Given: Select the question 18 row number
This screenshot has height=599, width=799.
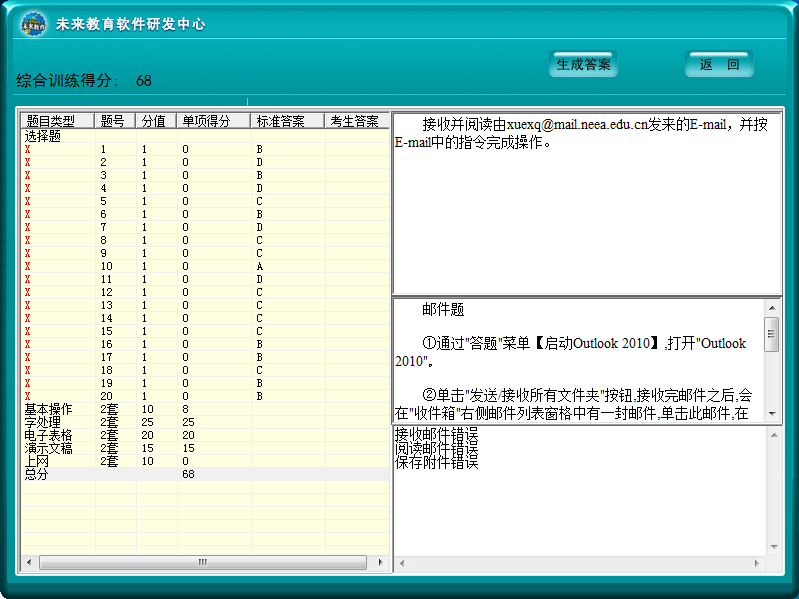Looking at the screenshot, I should click(106, 370).
